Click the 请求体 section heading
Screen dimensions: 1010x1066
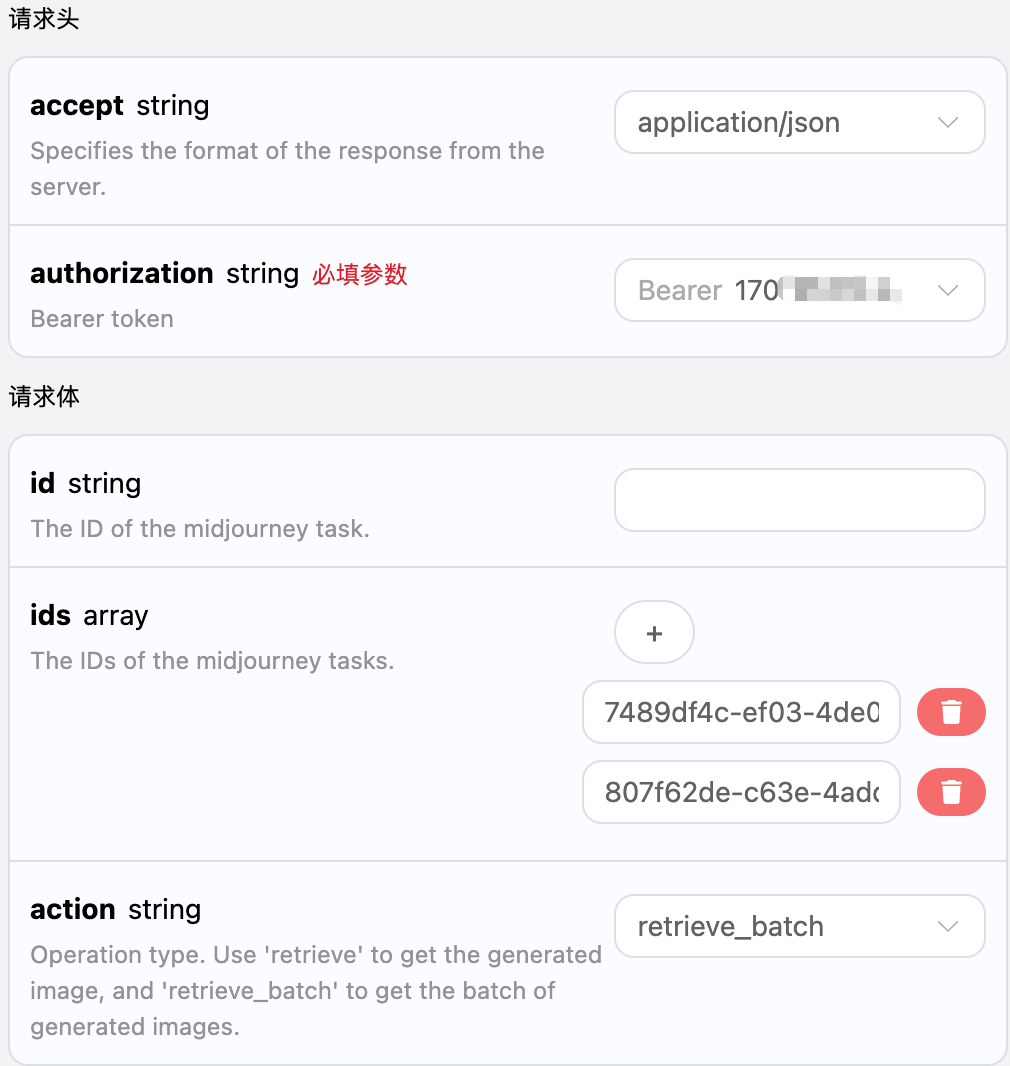point(44,397)
